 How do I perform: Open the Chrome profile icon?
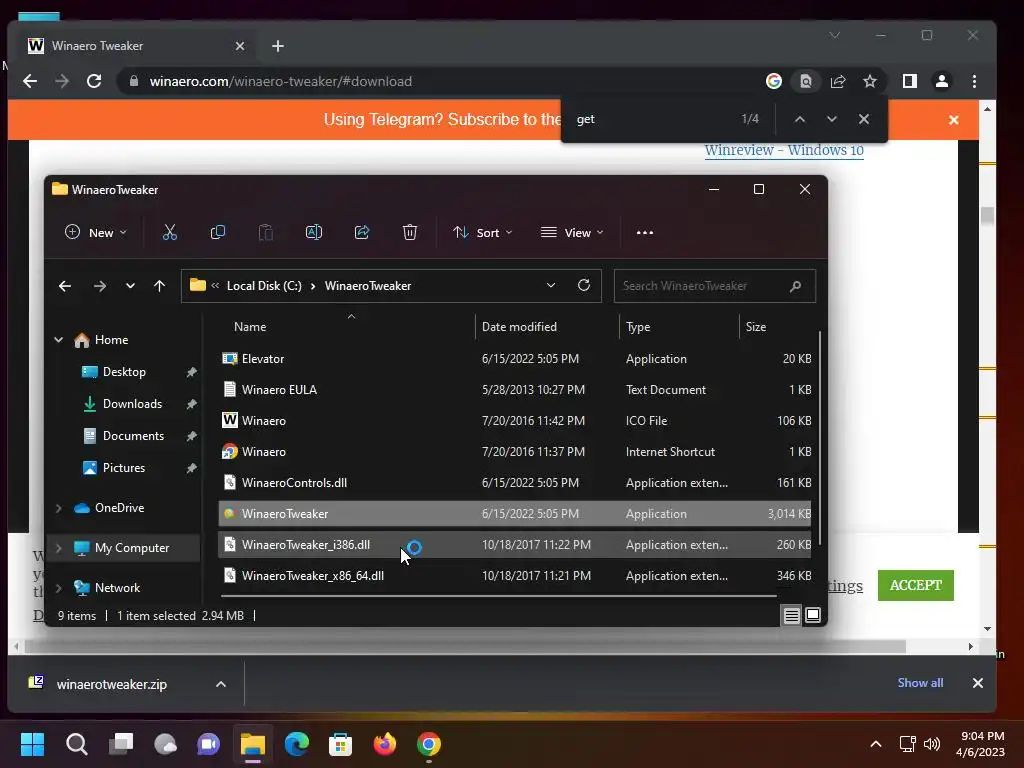coord(942,81)
